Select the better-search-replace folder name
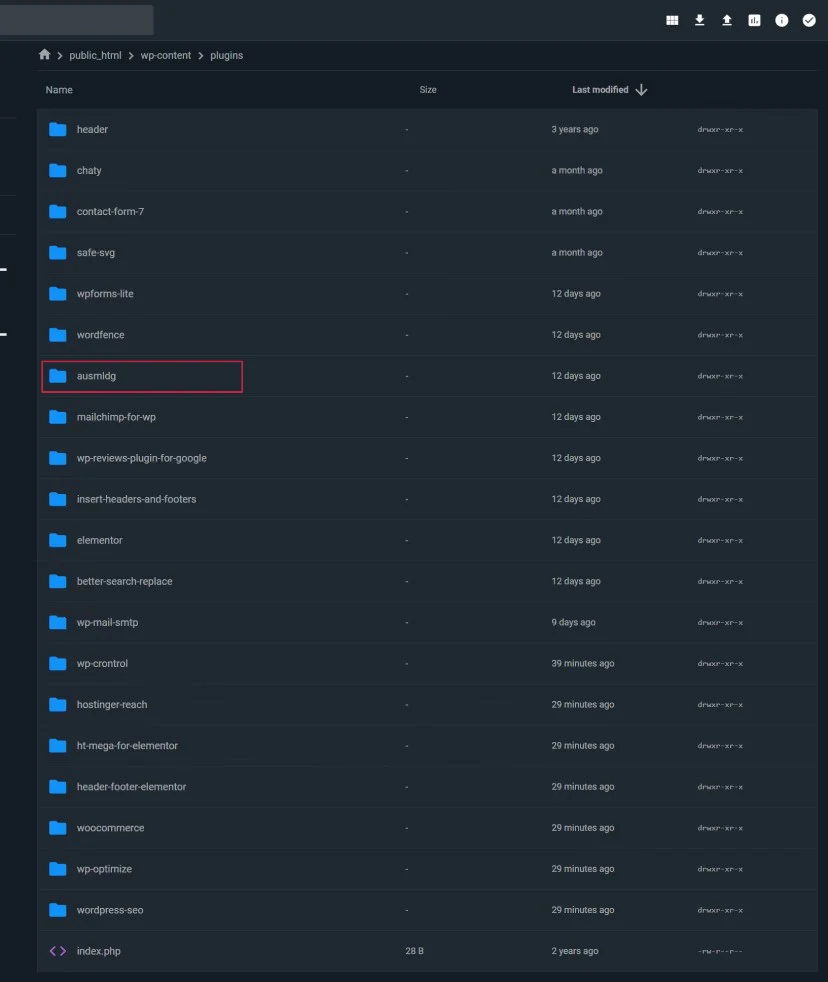The height and width of the screenshot is (982, 828). [x=125, y=581]
